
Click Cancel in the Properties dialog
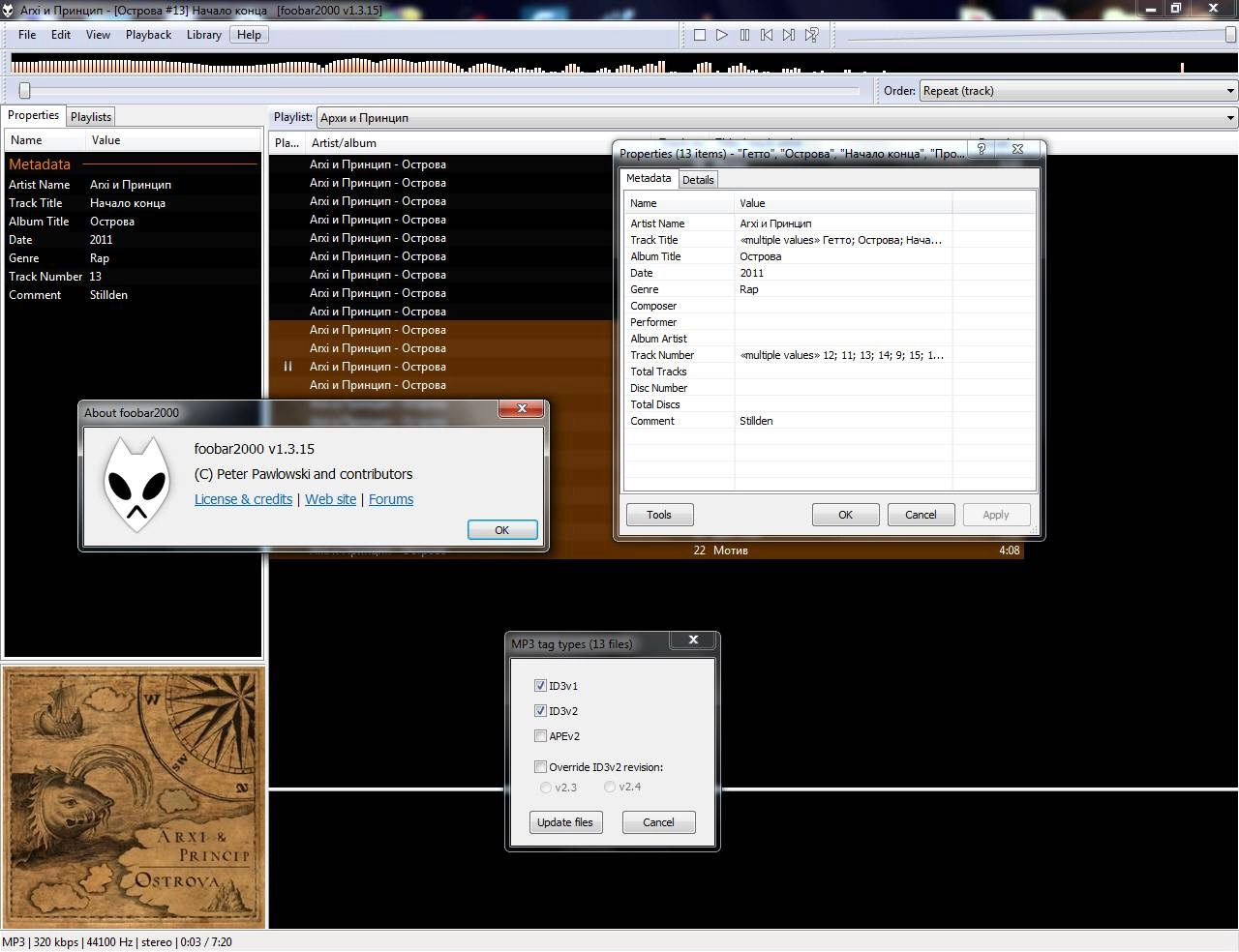tap(921, 515)
